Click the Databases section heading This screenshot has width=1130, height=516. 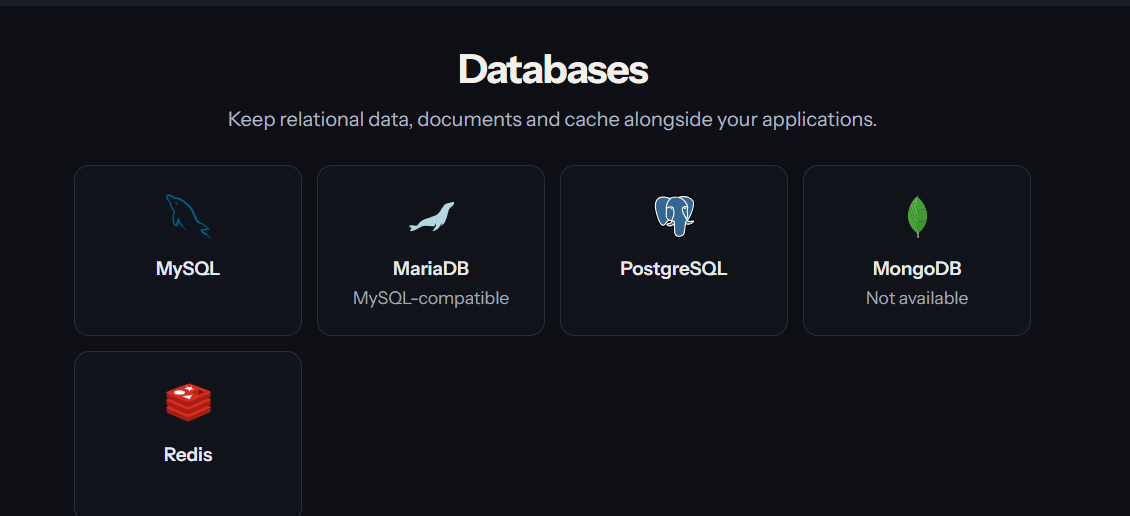coord(553,69)
